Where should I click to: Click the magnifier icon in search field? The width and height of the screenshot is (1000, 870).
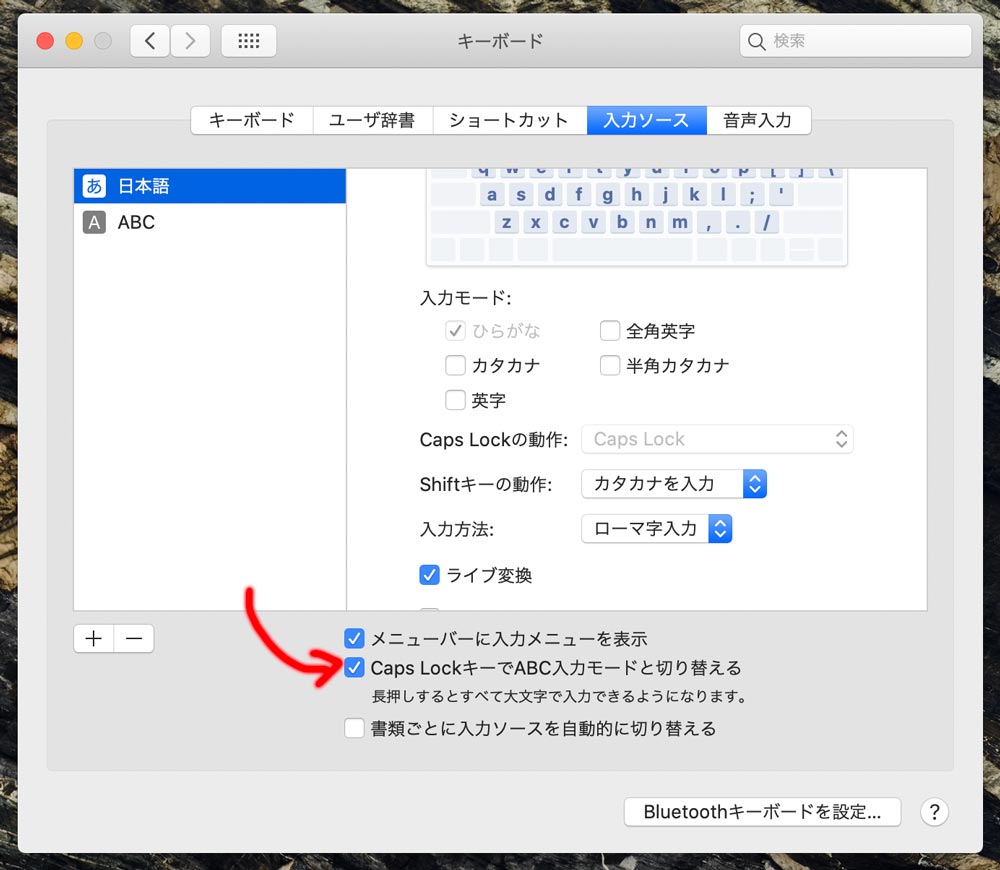click(x=756, y=41)
